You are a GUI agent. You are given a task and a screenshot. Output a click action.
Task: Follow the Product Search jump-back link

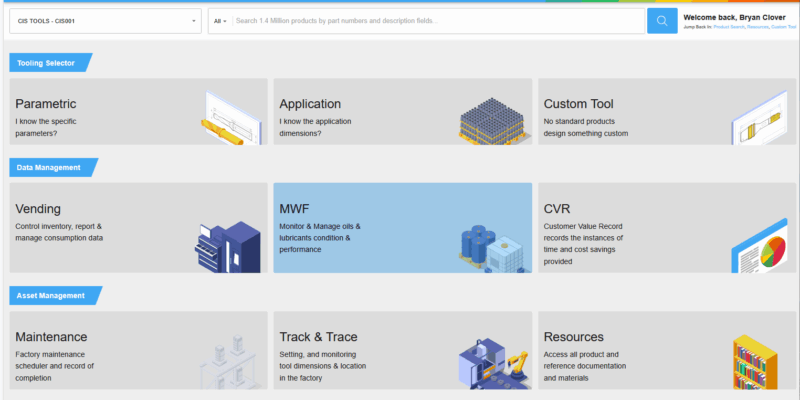point(729,26)
